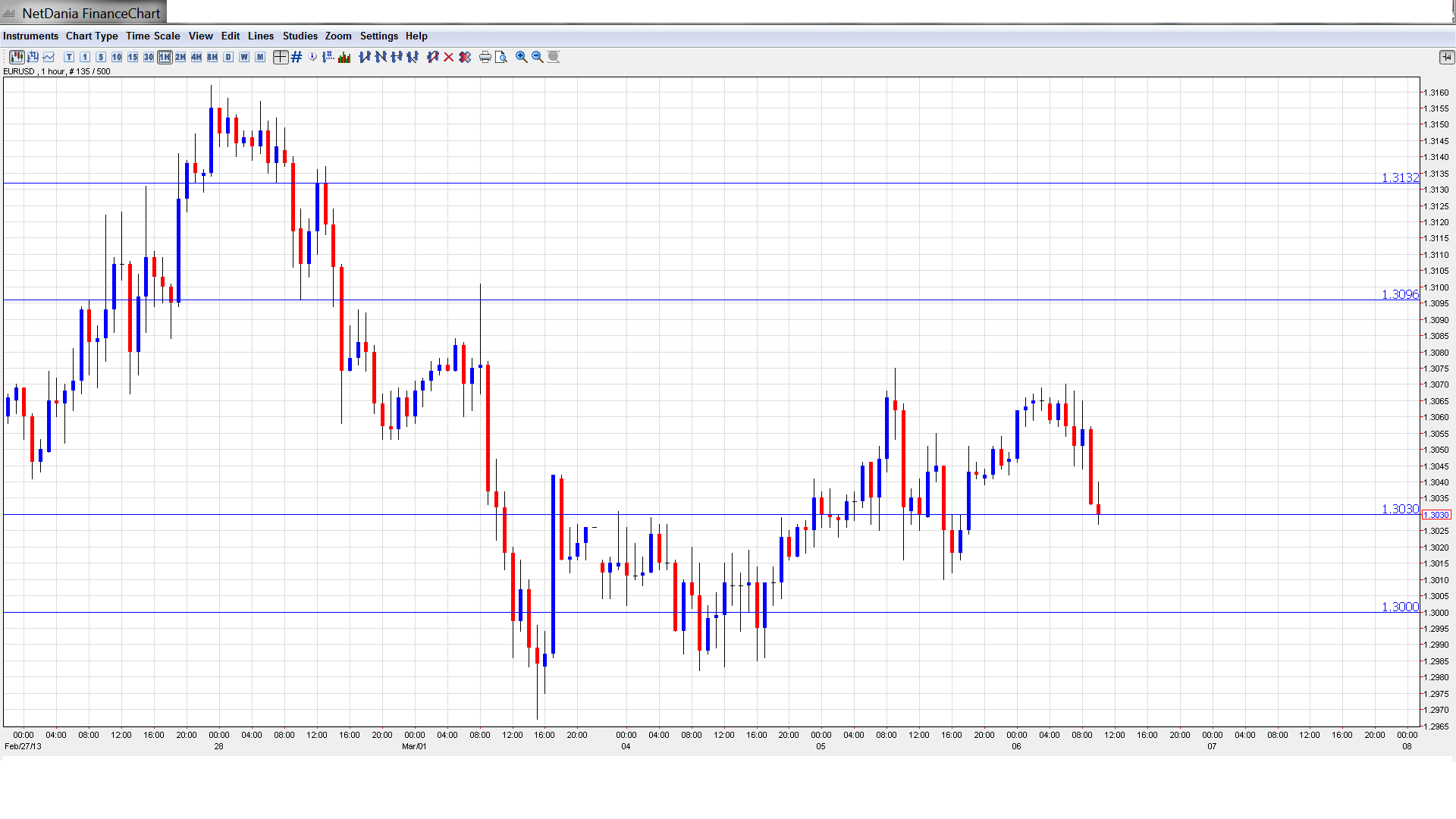Open the Instruments menu
The image size is (1456, 819).
click(30, 36)
